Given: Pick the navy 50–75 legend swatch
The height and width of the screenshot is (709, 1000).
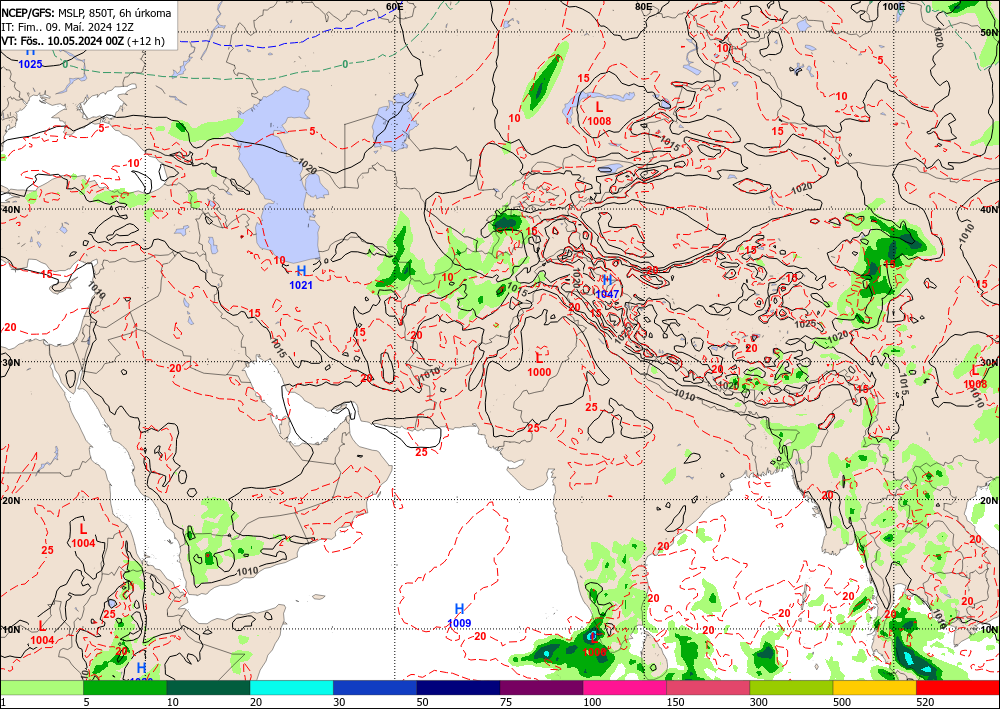Looking at the screenshot, I should click(x=459, y=688).
